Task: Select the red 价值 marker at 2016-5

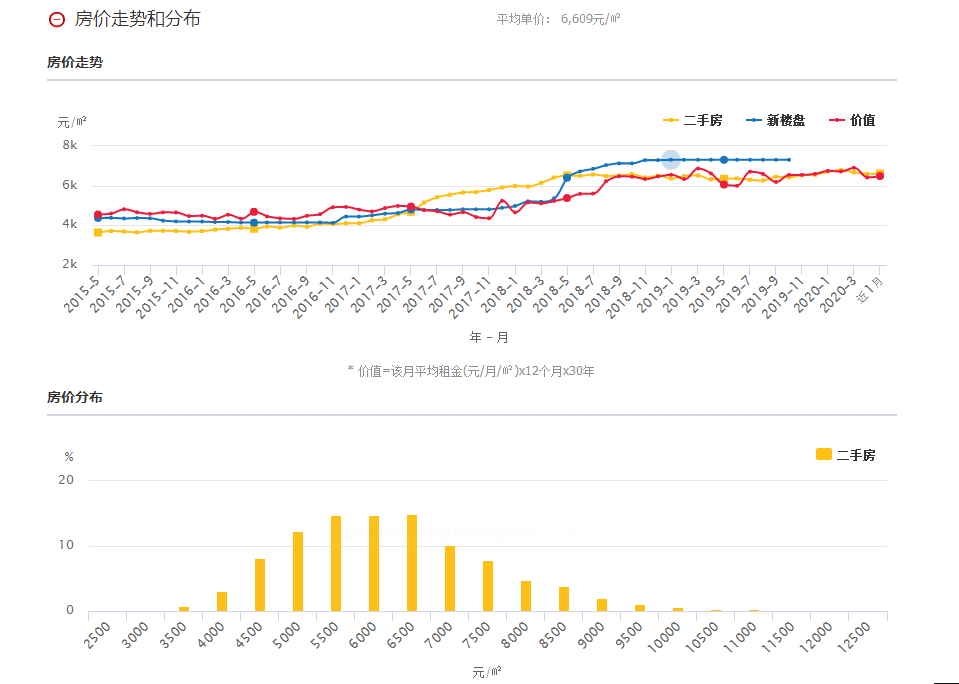Action: point(254,212)
